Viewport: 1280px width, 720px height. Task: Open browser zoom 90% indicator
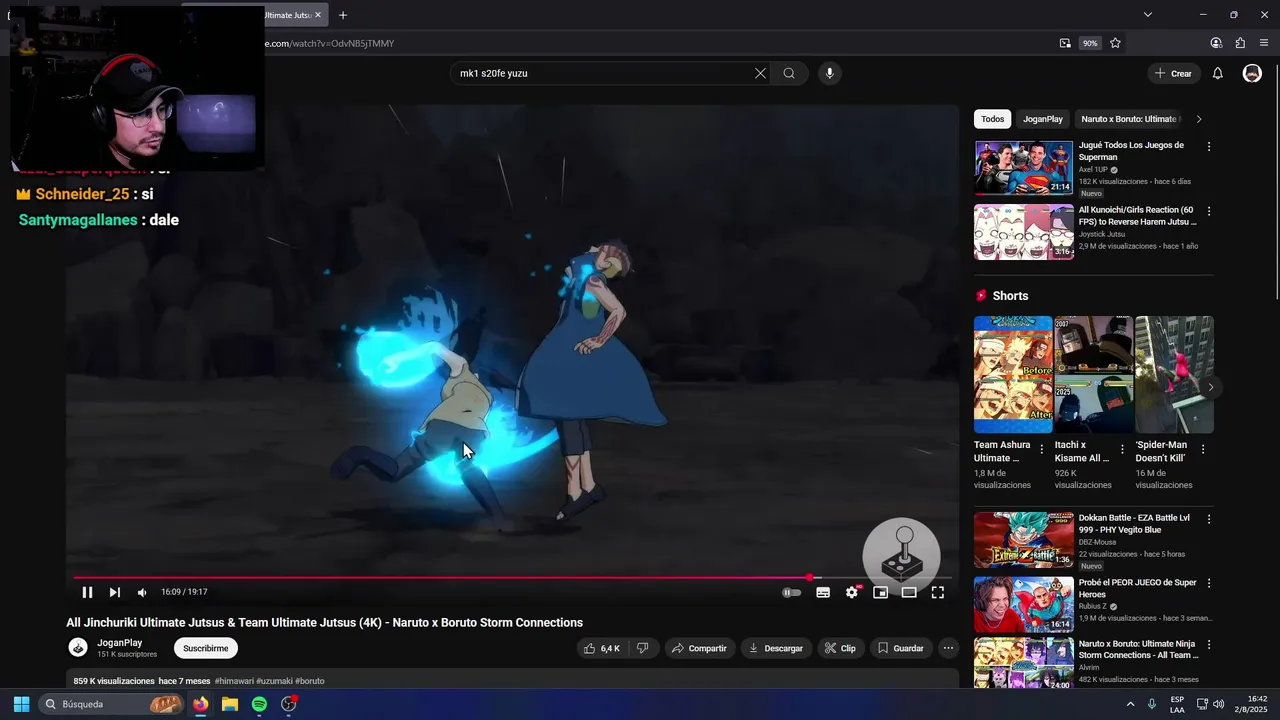1090,43
